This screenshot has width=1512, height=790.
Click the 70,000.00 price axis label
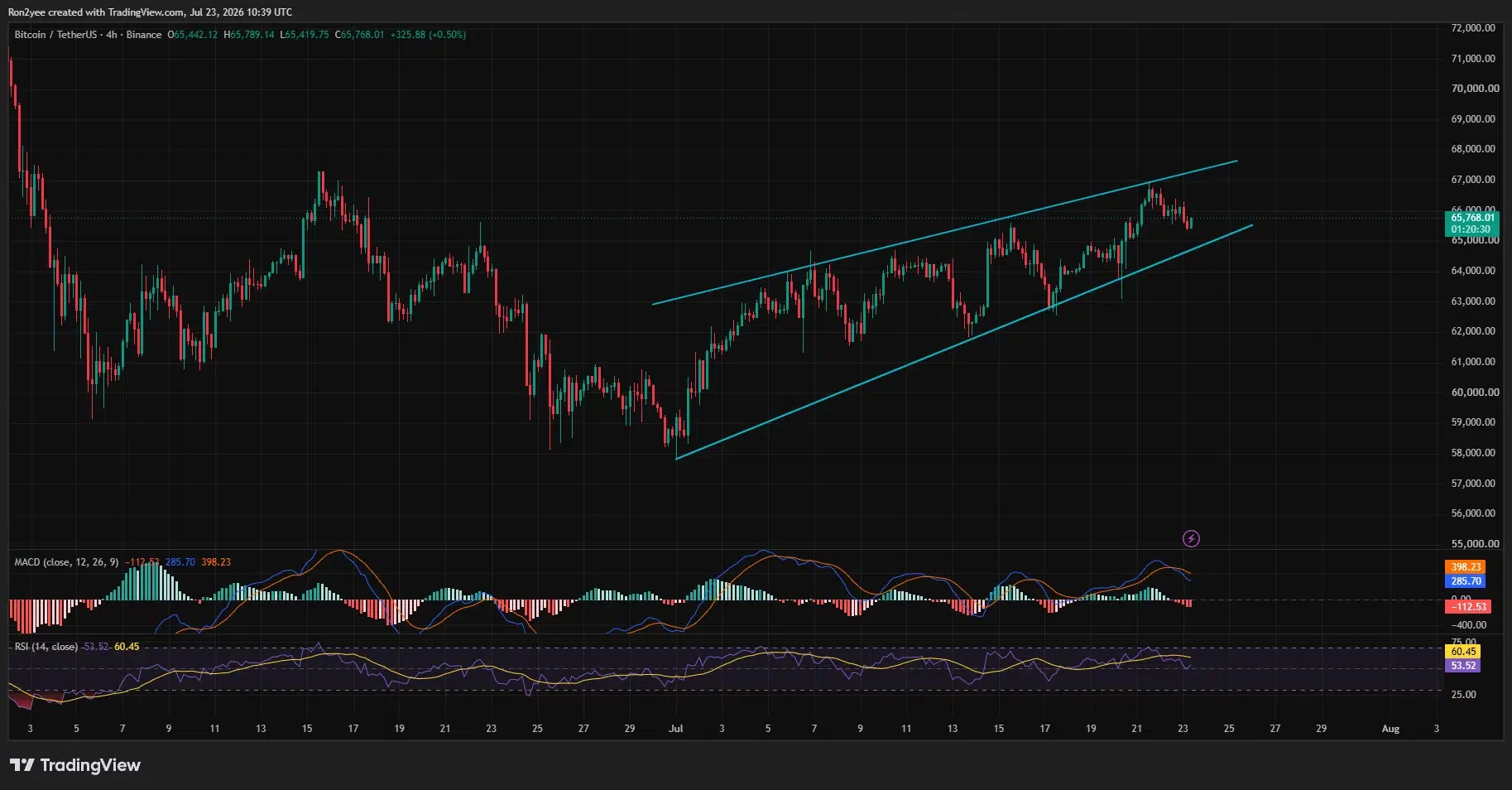coord(1475,89)
